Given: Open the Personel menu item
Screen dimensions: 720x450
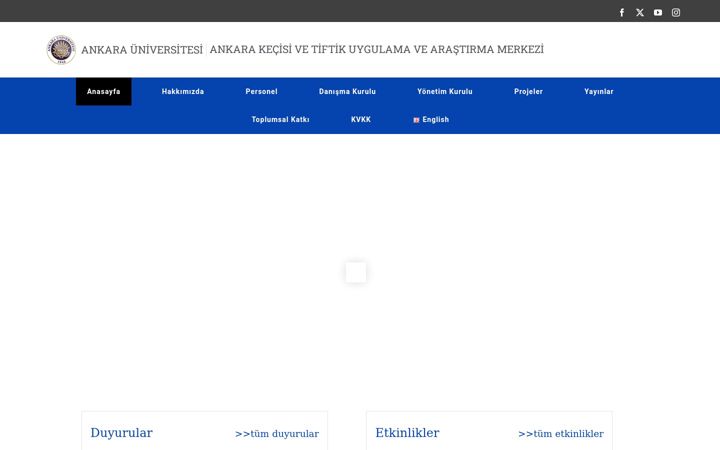Looking at the screenshot, I should pos(261,91).
